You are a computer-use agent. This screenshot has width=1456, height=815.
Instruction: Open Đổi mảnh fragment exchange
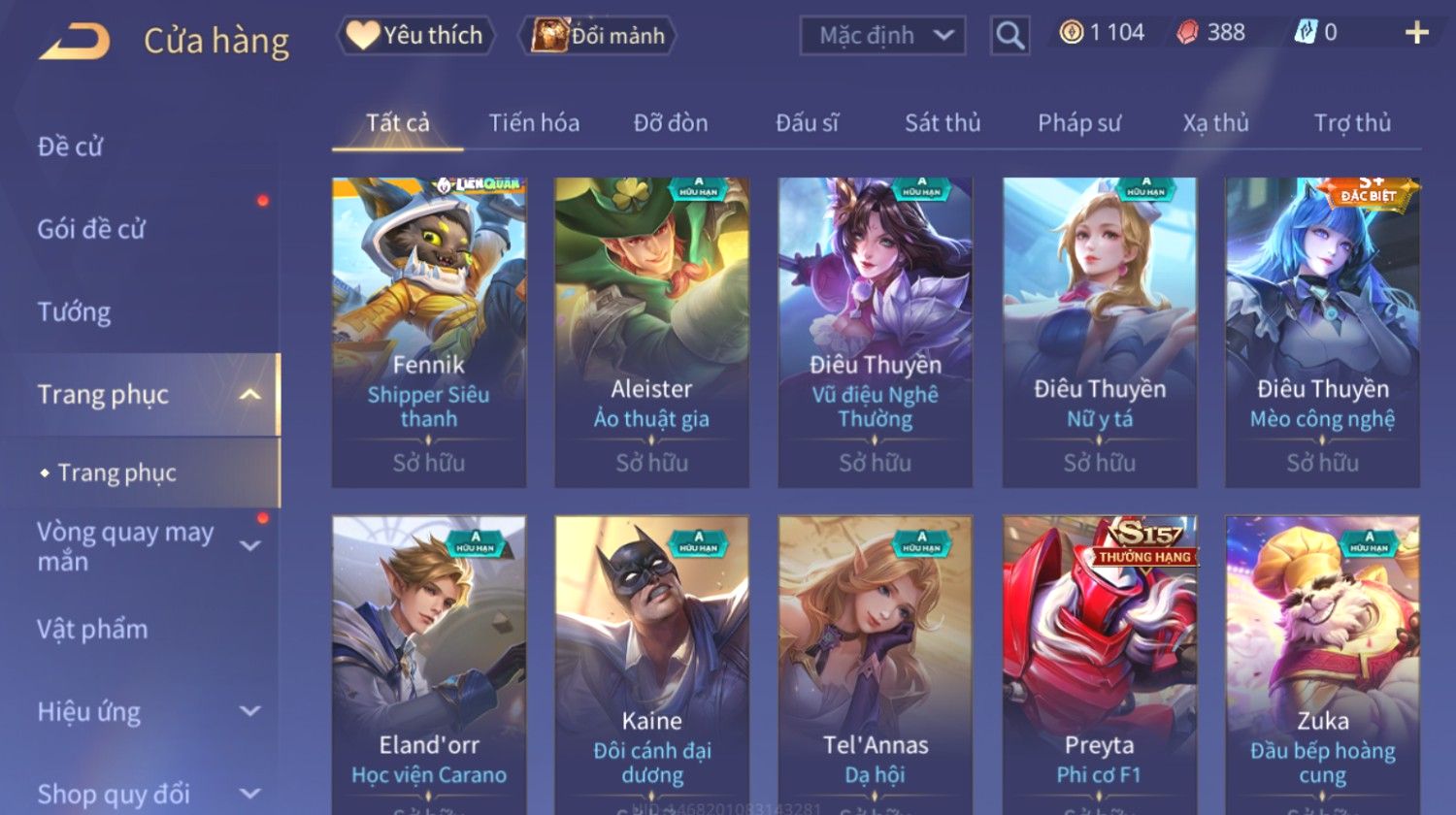pyautogui.click(x=599, y=36)
